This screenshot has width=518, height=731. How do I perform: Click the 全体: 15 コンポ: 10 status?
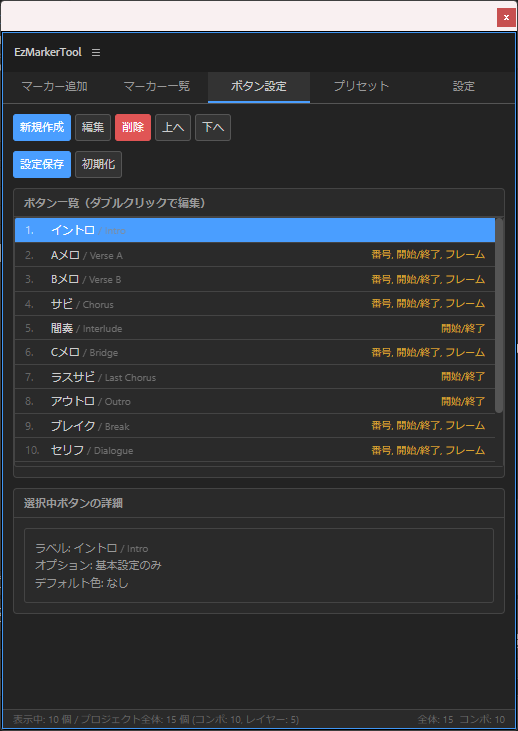click(461, 719)
